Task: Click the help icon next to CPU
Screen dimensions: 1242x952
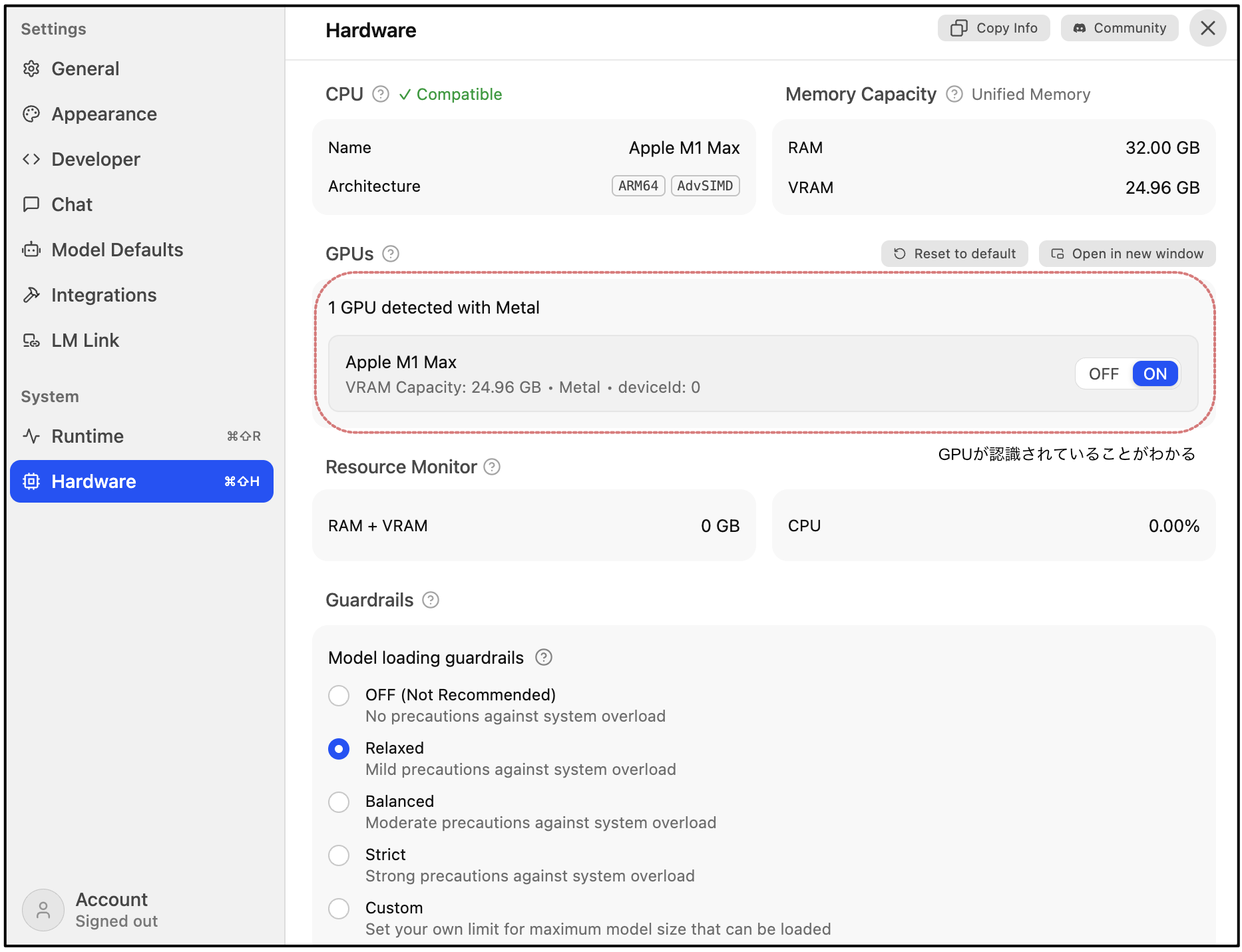Action: 380,94
